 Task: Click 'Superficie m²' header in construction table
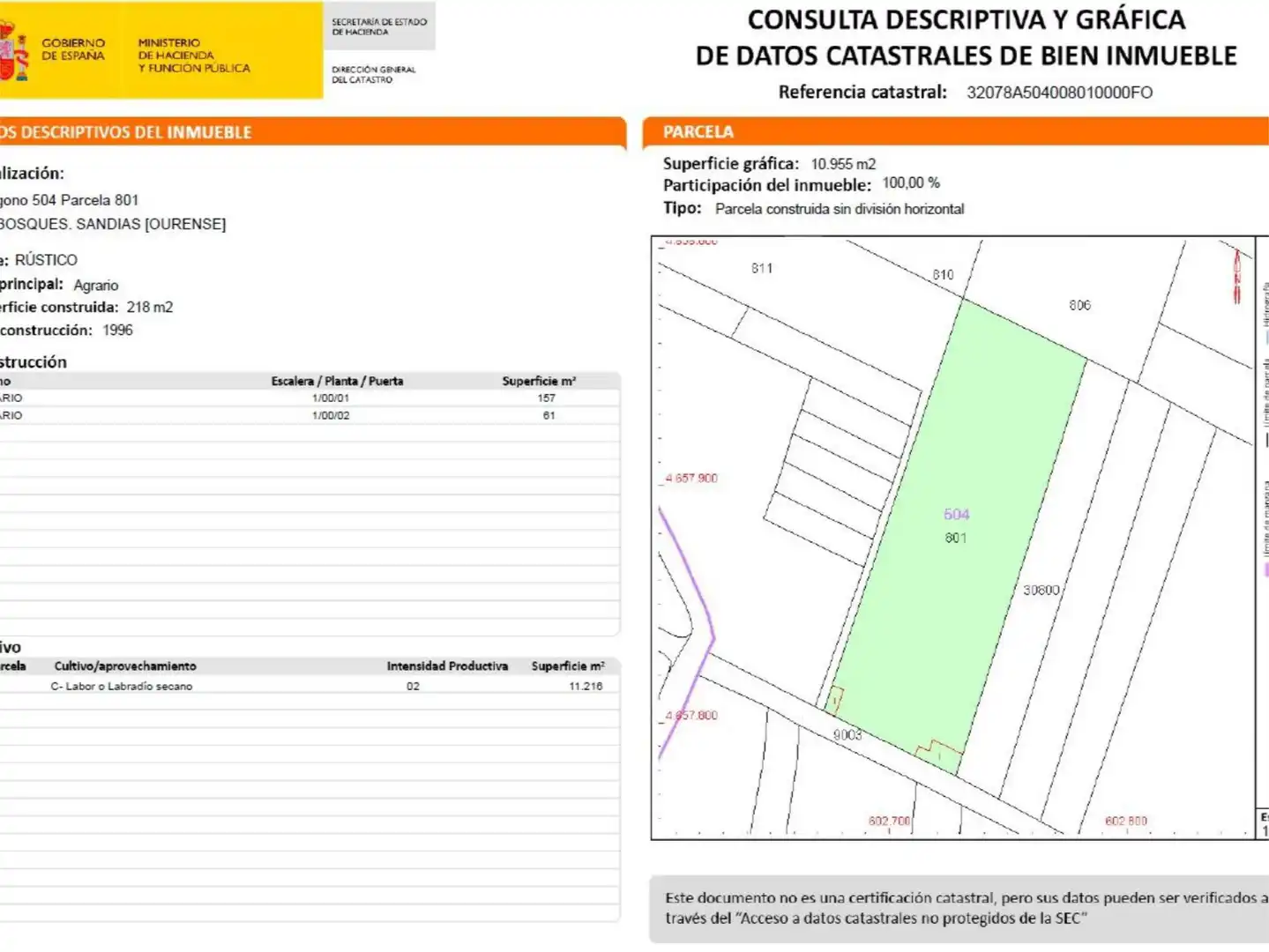coord(539,381)
